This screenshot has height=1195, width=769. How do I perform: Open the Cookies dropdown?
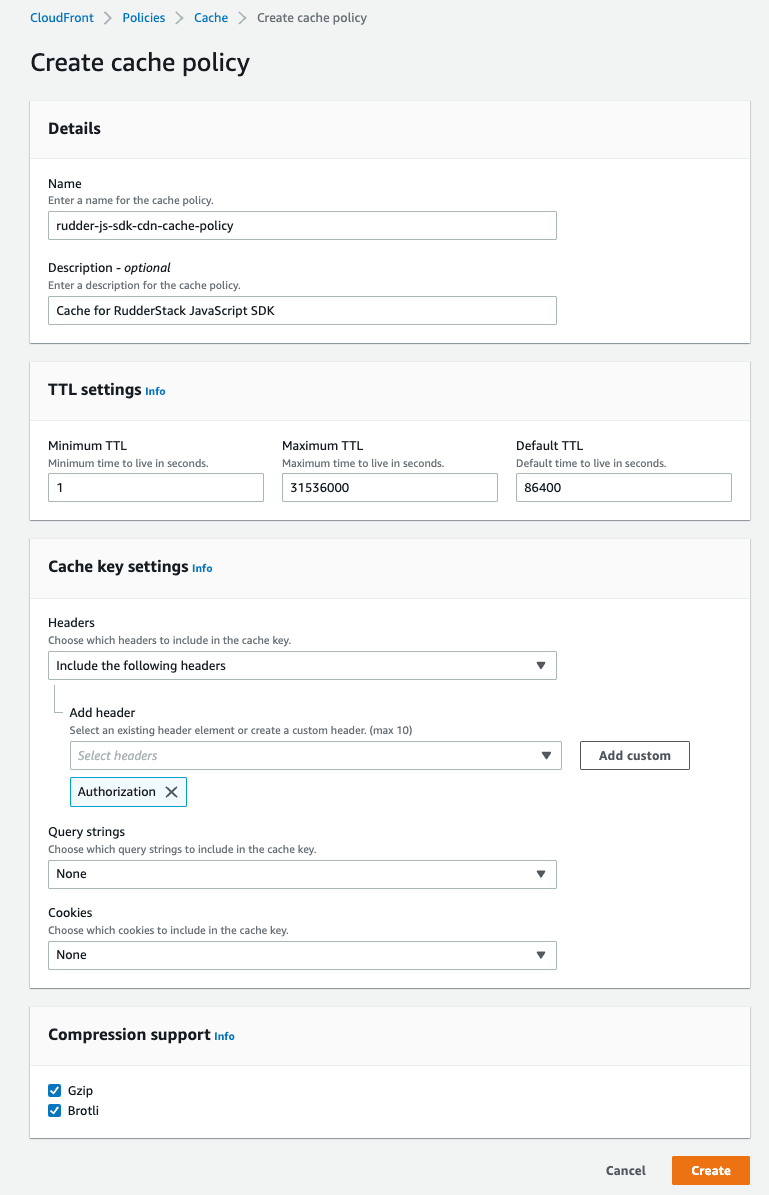coord(302,955)
